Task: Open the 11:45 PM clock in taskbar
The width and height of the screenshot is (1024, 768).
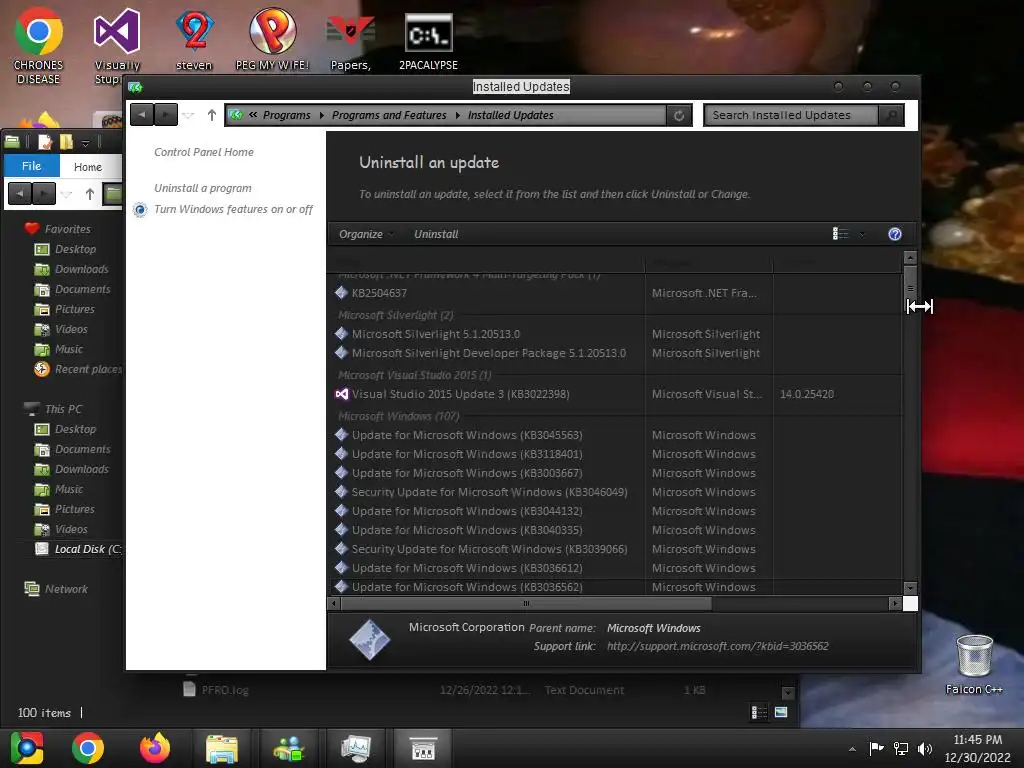Action: (978, 748)
